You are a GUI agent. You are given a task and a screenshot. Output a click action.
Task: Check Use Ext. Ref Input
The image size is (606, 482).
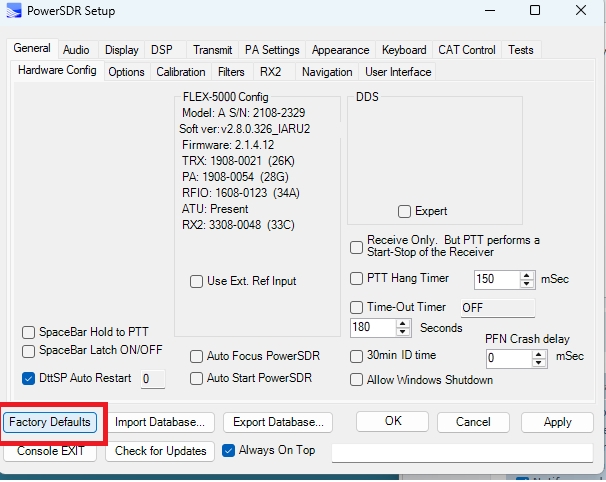tap(196, 281)
